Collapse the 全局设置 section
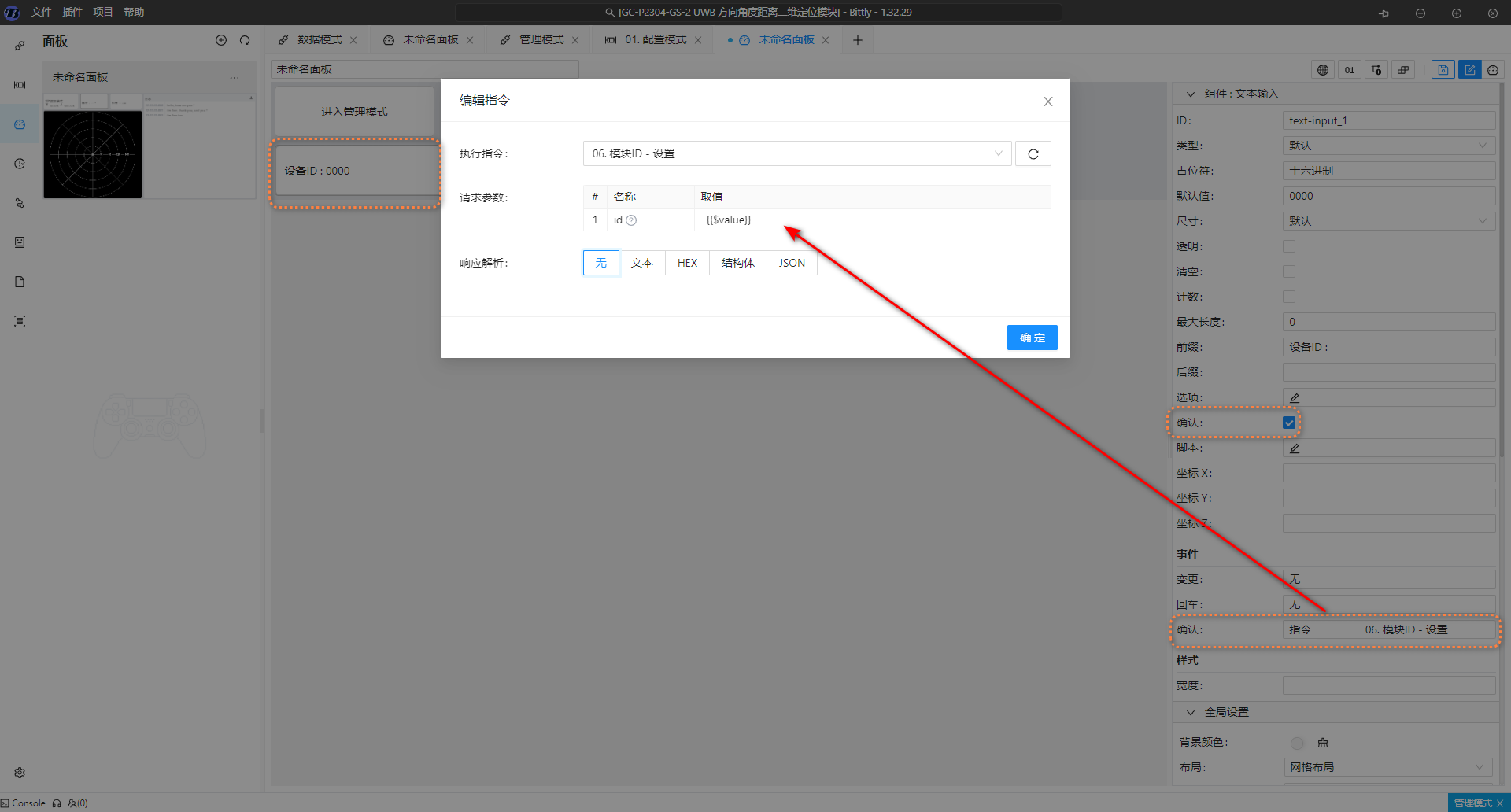 point(1190,712)
